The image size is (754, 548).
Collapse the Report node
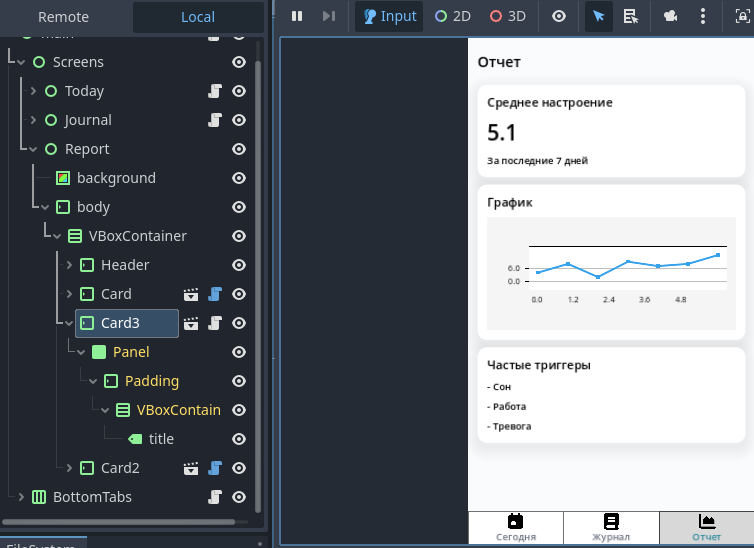33,149
